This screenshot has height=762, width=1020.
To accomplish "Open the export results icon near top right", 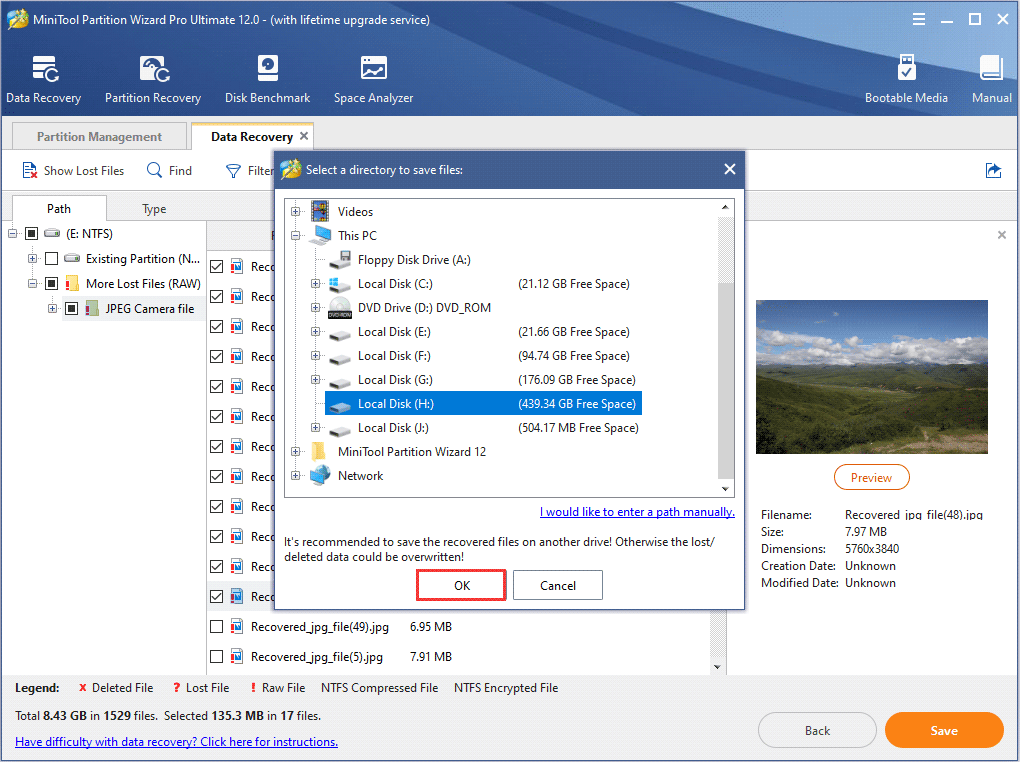I will click(993, 171).
